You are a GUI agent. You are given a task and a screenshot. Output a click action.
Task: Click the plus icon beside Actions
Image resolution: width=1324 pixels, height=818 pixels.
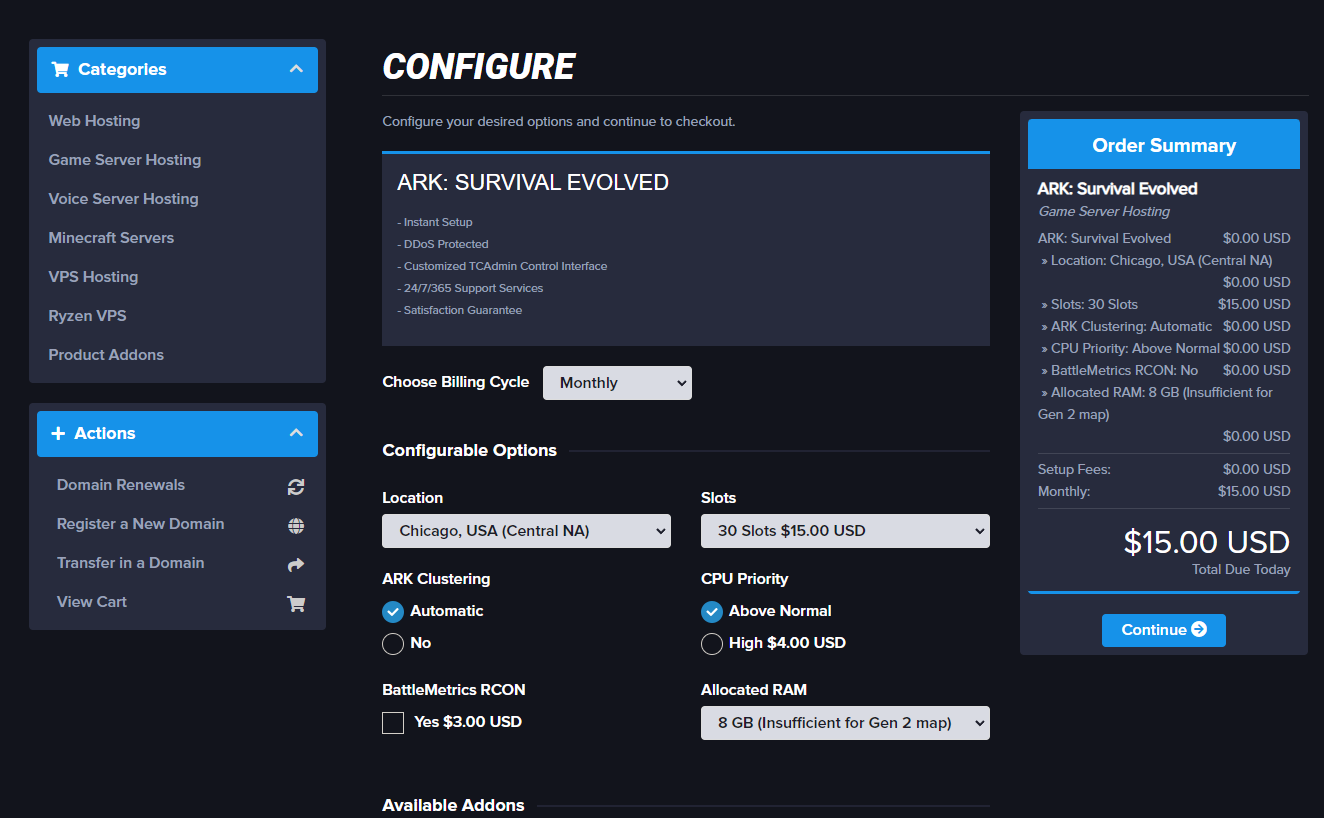(x=61, y=433)
